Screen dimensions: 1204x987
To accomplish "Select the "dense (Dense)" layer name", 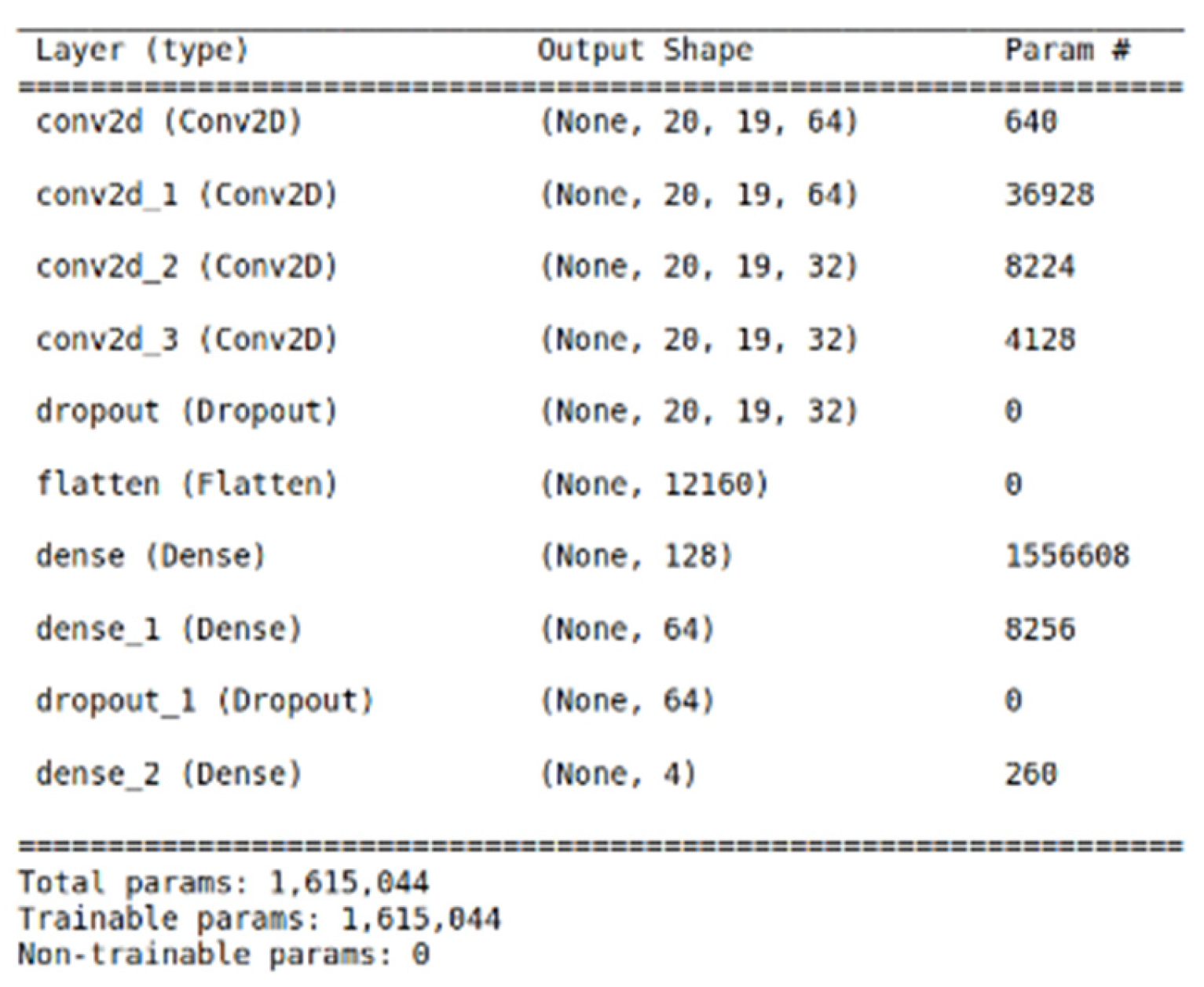I will tap(150, 557).
